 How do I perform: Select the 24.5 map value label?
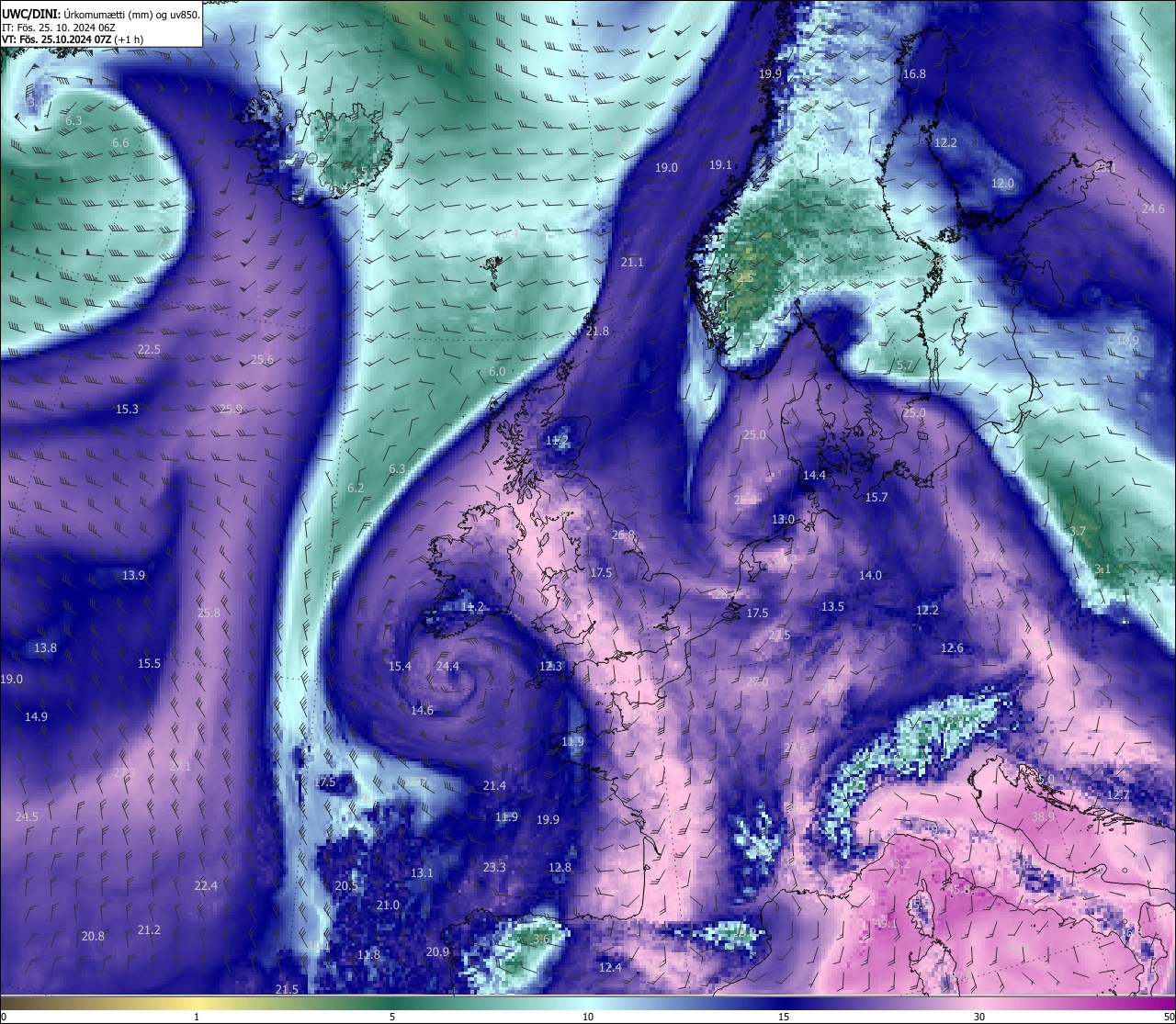point(27,817)
